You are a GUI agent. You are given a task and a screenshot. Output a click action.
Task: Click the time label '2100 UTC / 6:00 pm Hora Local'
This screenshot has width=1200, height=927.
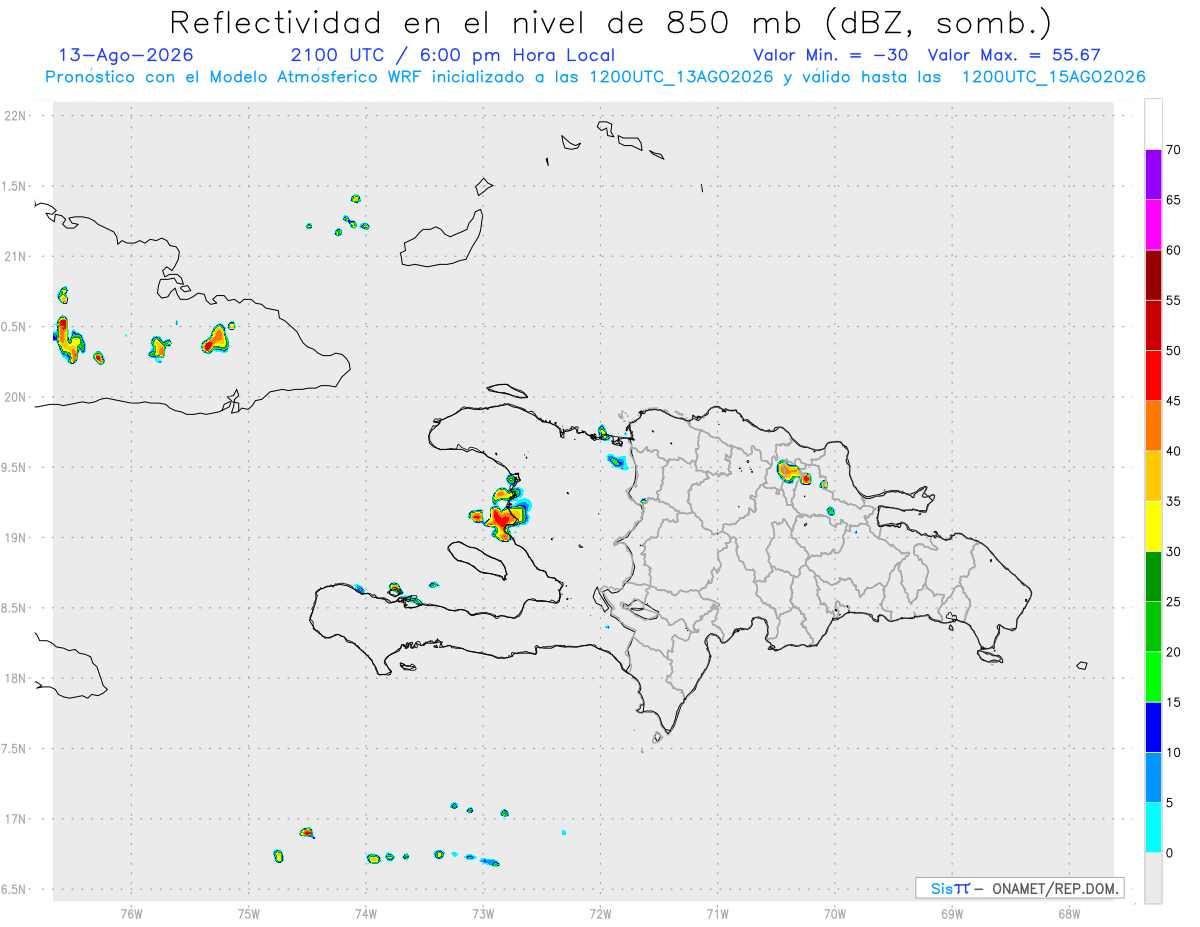(x=452, y=55)
